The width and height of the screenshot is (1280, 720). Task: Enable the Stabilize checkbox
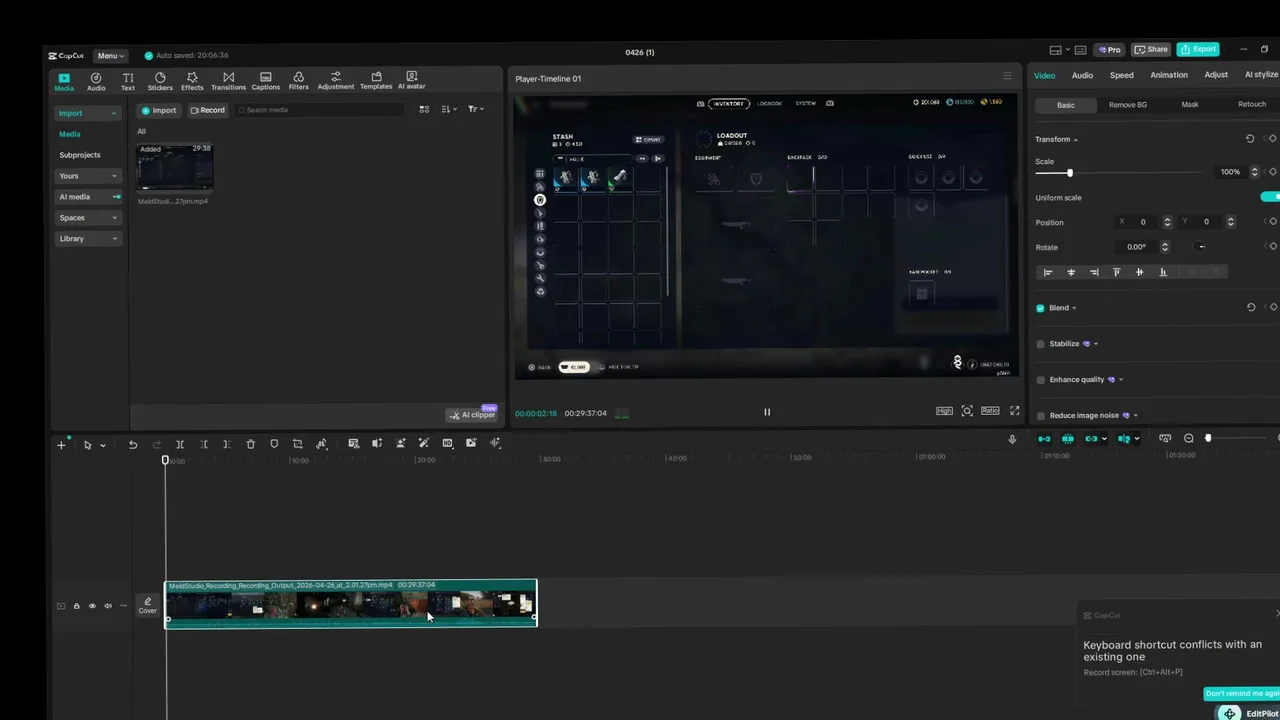tap(1041, 344)
